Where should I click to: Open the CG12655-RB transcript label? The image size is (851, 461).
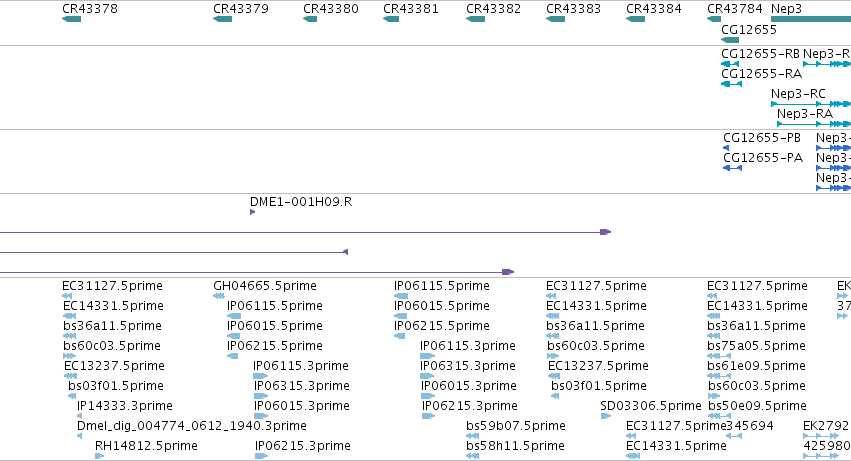point(760,54)
